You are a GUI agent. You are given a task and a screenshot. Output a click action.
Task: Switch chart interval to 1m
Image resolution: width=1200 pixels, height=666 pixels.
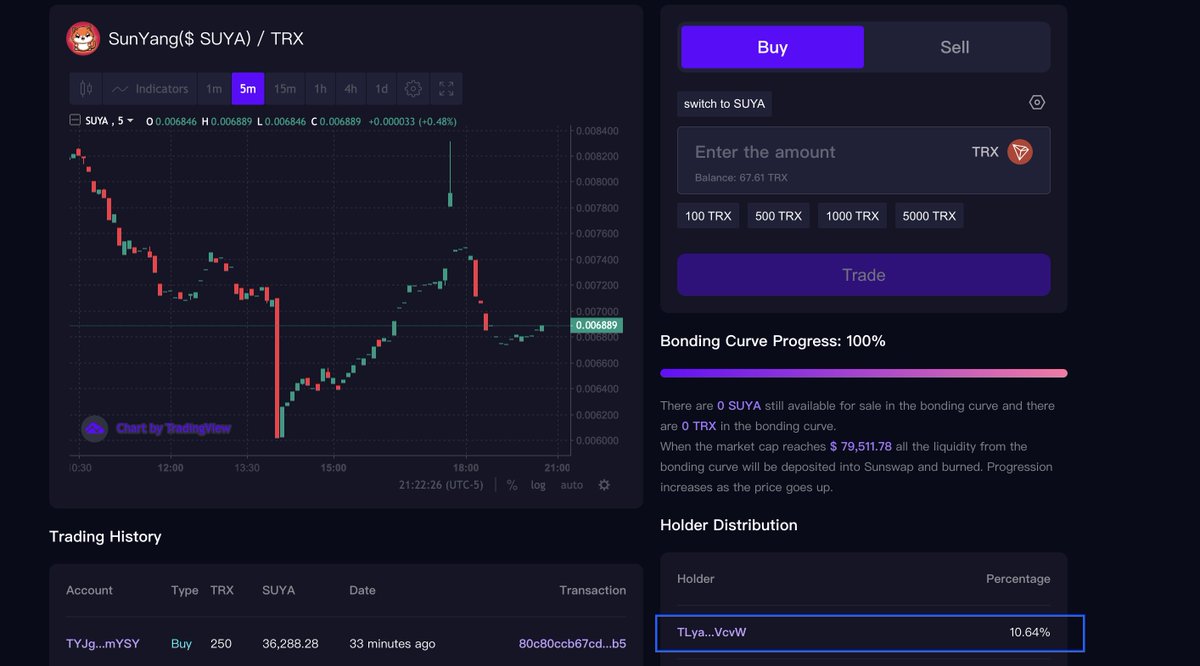(214, 89)
